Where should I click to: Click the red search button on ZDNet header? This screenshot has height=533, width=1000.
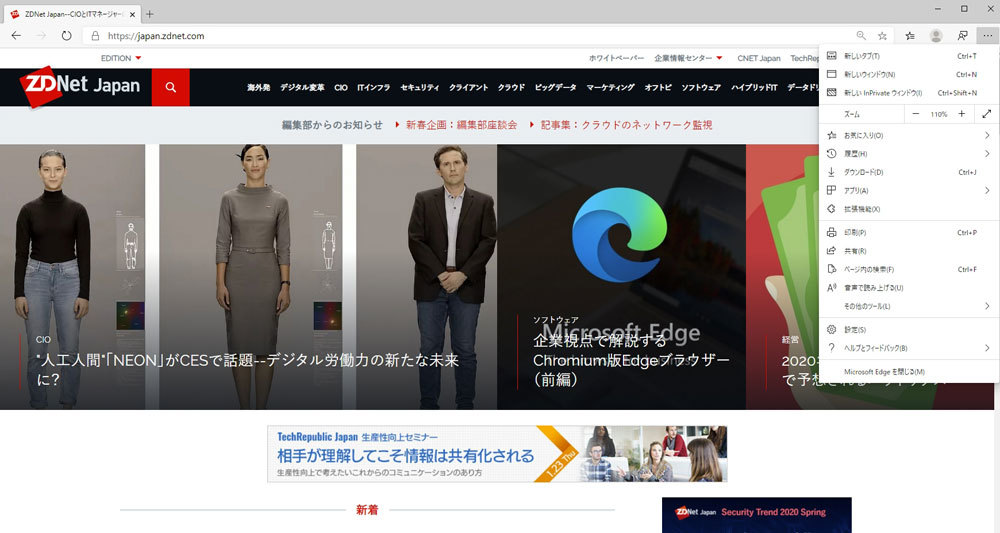coord(170,87)
